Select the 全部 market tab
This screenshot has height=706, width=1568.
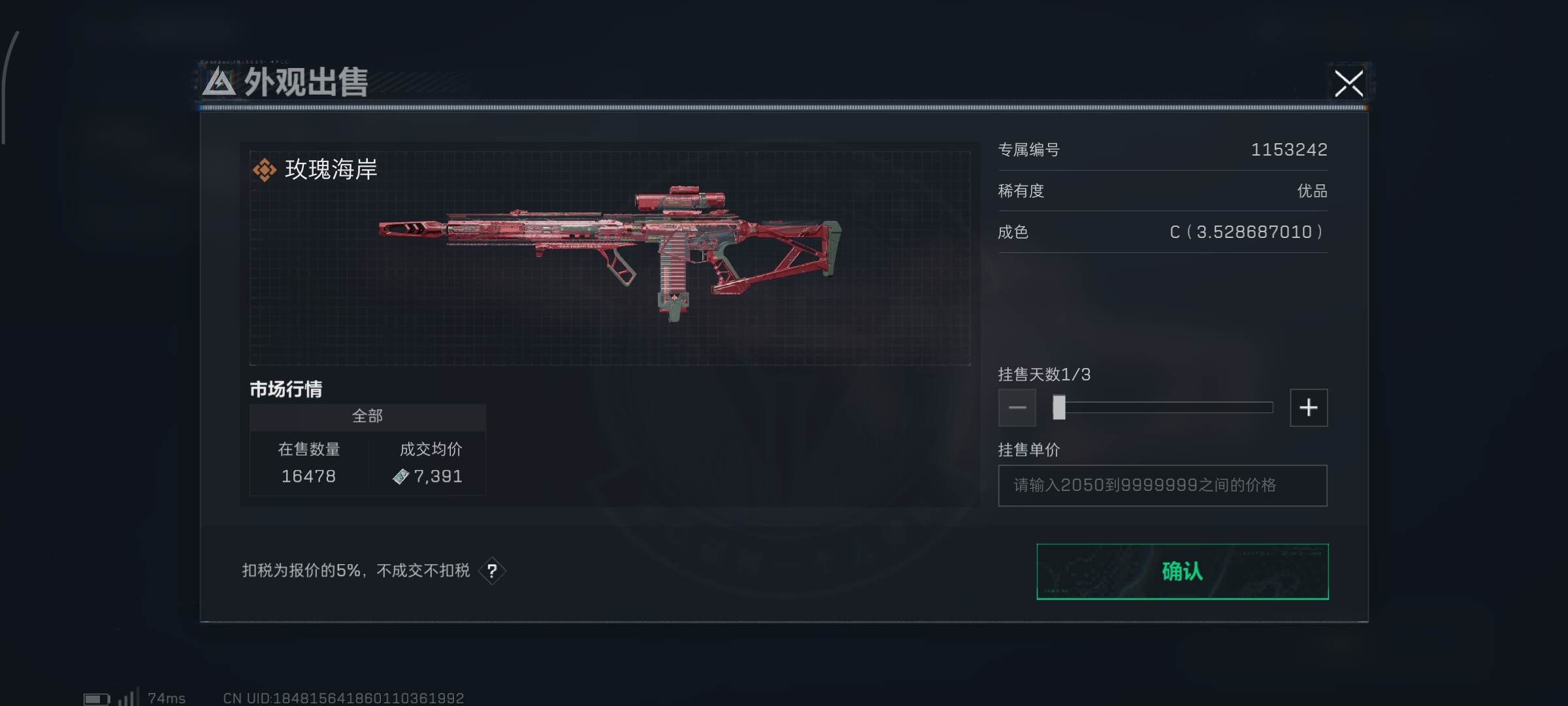[368, 416]
